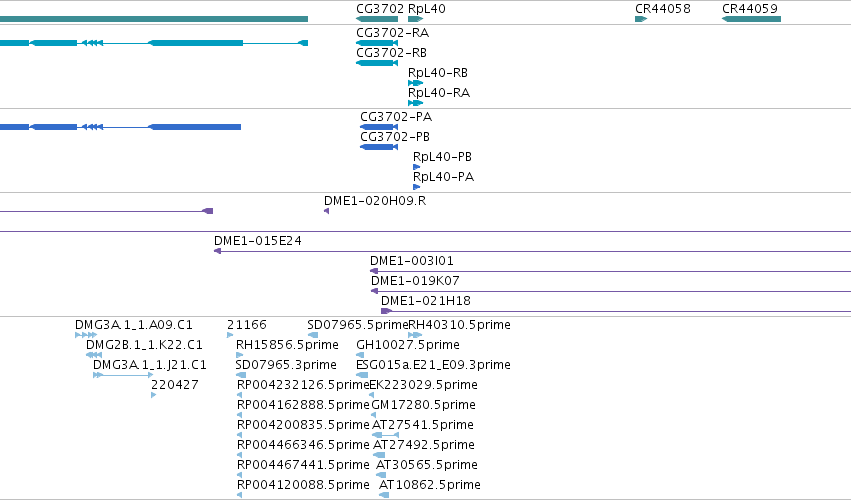Select the CG3702 gene glyph
This screenshot has height=500, width=851.
point(377,19)
